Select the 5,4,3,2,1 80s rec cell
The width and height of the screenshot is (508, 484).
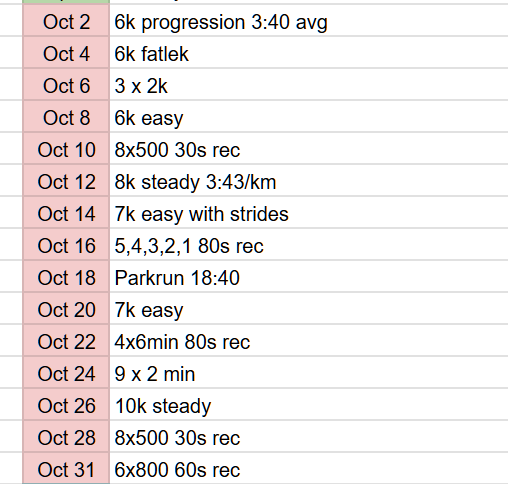pos(309,244)
